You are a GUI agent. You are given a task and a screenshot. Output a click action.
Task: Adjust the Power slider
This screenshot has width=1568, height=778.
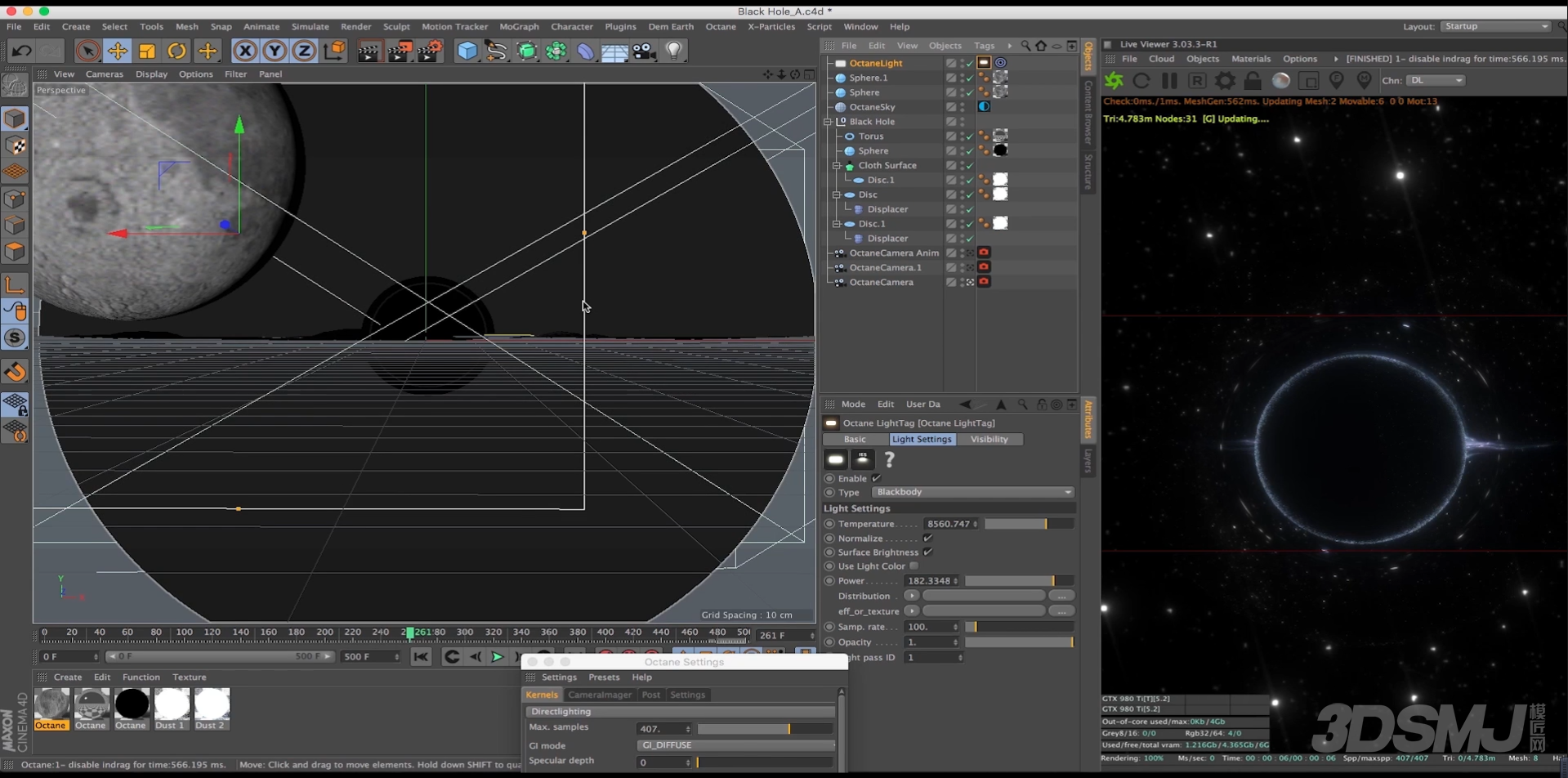point(1019,581)
